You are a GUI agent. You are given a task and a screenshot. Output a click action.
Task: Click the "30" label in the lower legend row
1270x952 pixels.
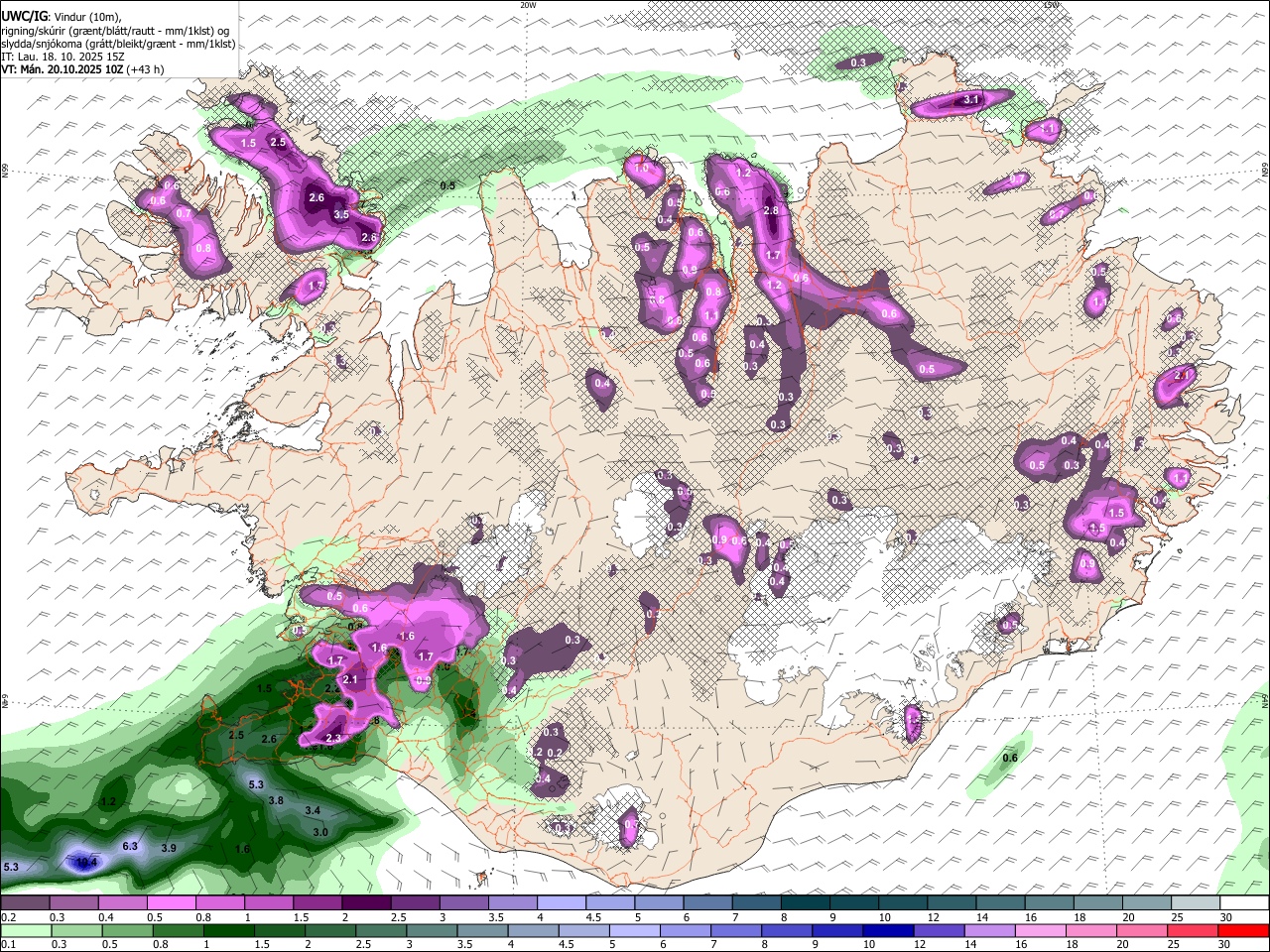click(x=1224, y=944)
